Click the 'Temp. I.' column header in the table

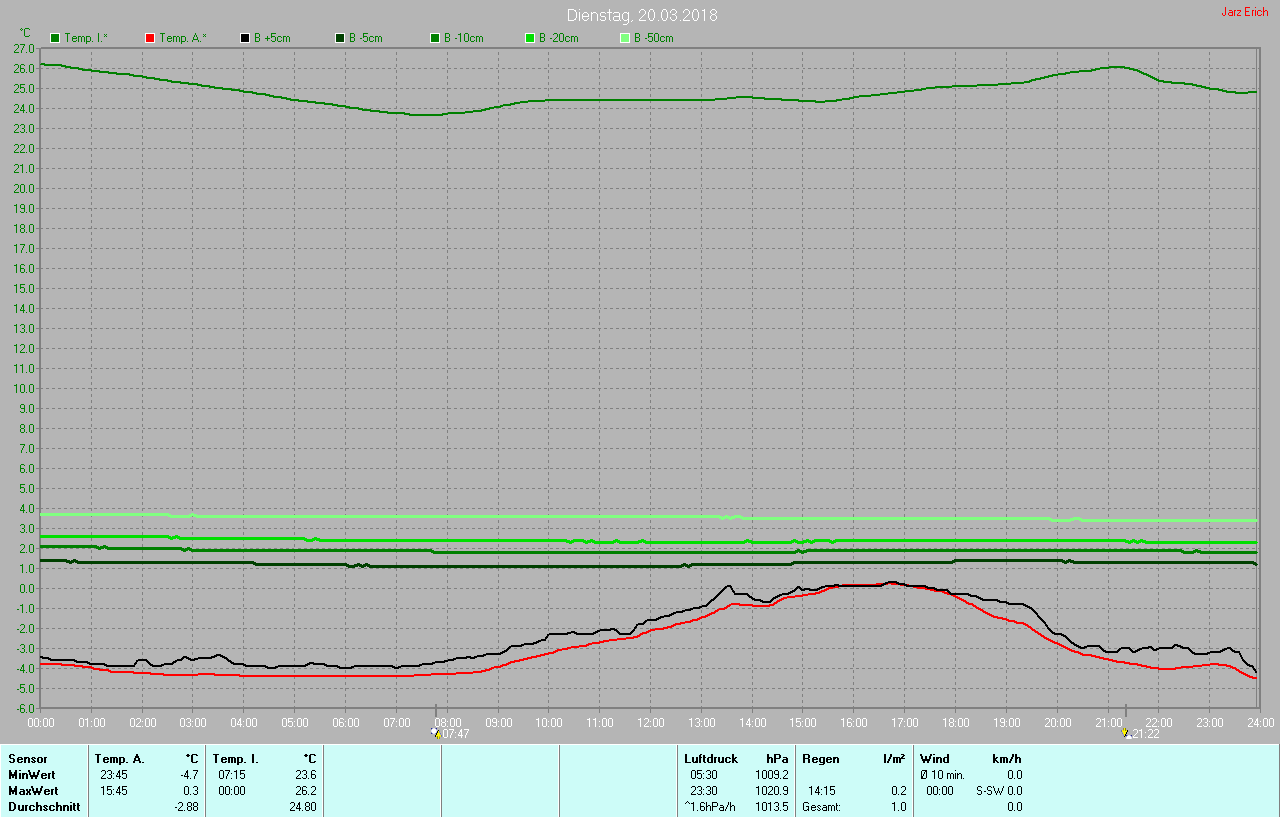click(x=236, y=759)
